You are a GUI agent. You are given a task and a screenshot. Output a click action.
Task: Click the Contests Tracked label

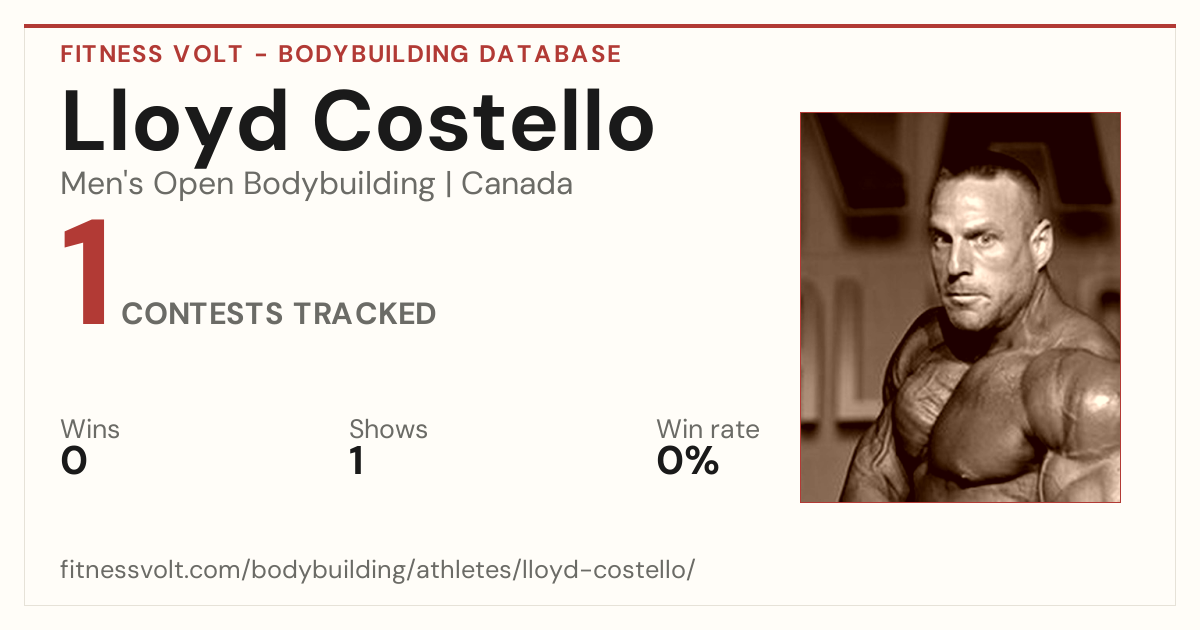click(x=279, y=314)
